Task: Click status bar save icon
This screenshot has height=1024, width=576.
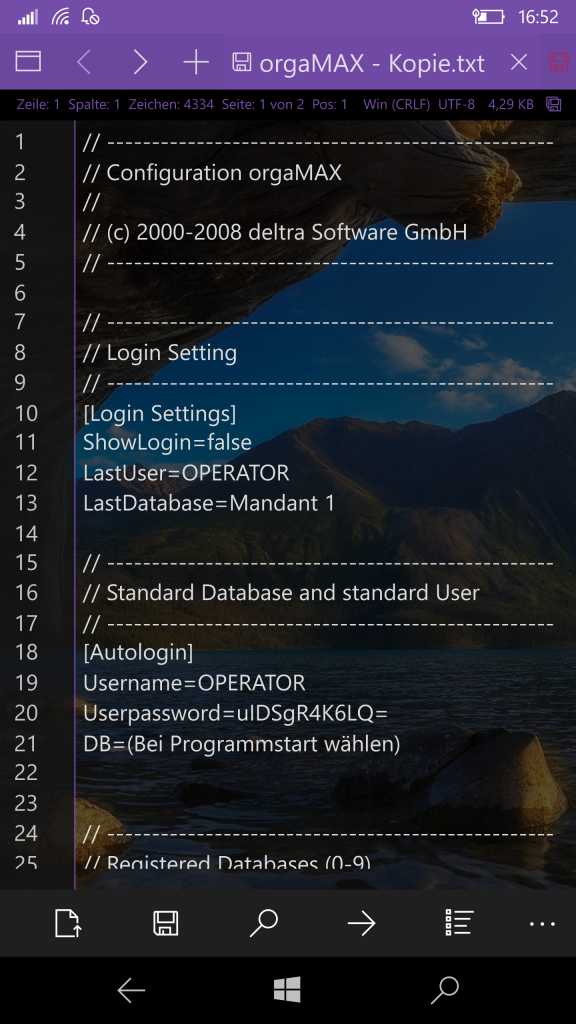Action: pyautogui.click(x=553, y=104)
